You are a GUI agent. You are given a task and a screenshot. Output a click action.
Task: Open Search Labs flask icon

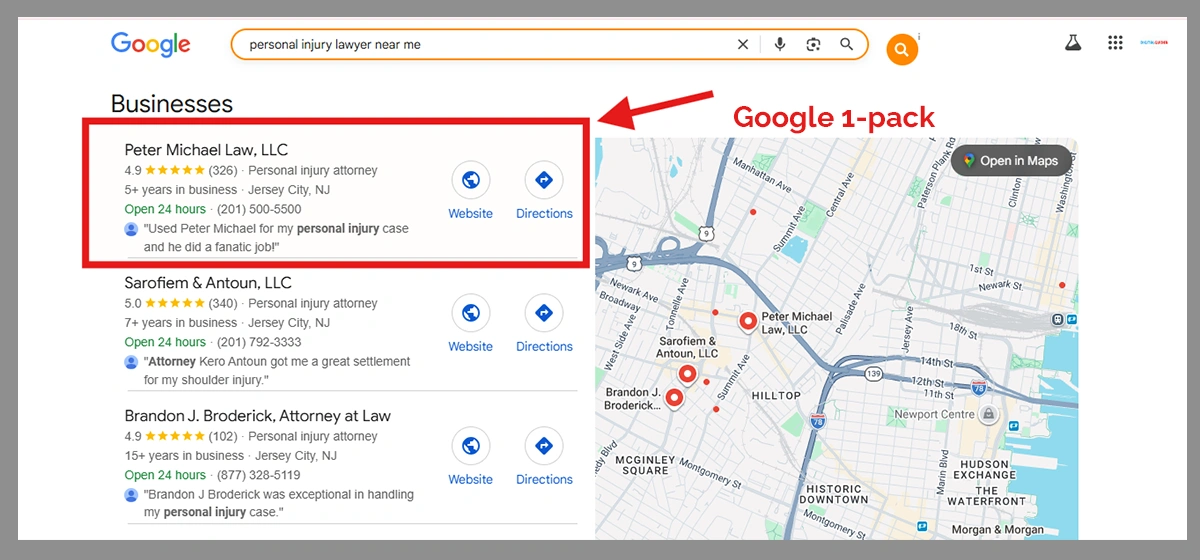(x=1073, y=43)
